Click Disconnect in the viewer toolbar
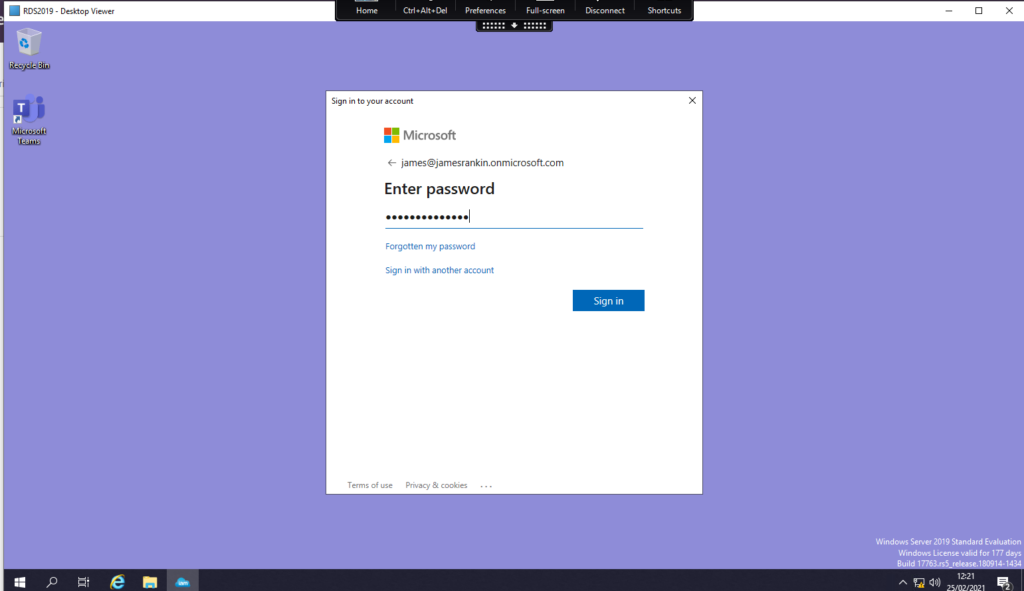 point(605,10)
